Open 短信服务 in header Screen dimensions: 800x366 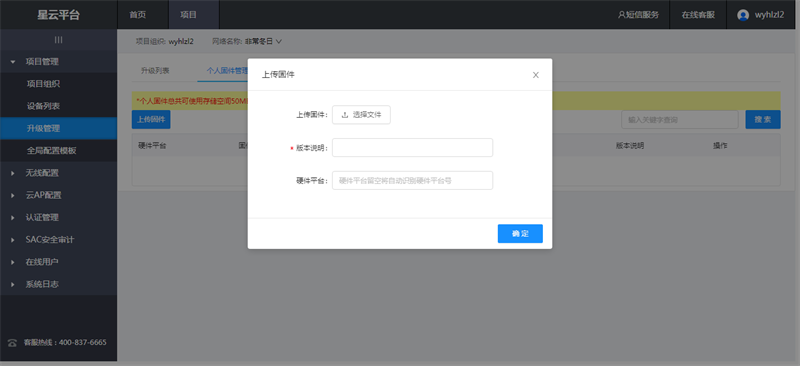coord(638,15)
